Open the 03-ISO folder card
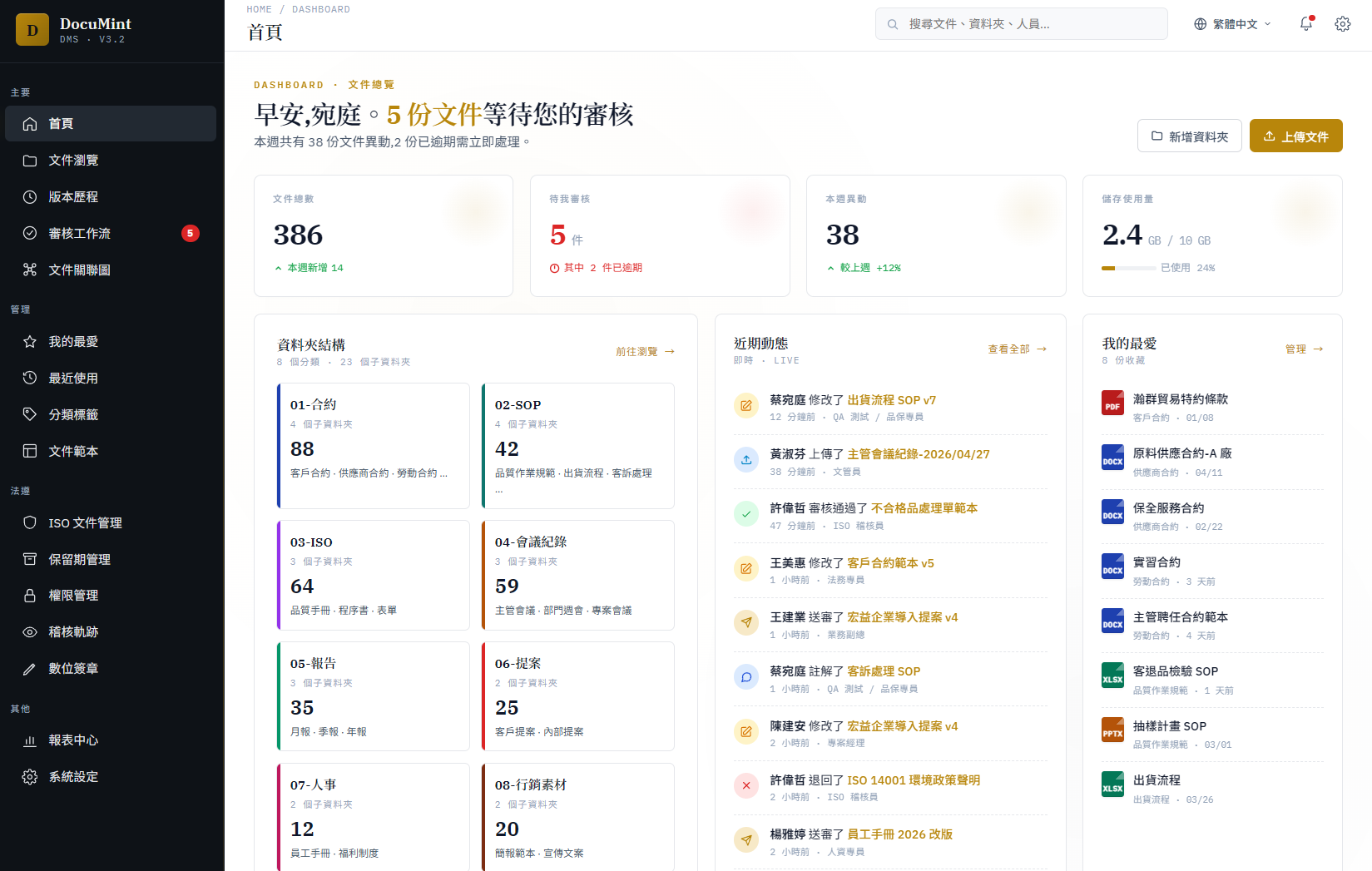 coord(374,576)
